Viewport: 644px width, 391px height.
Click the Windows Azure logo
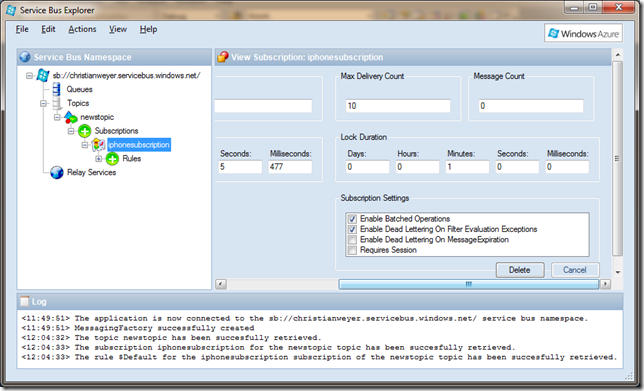click(583, 33)
